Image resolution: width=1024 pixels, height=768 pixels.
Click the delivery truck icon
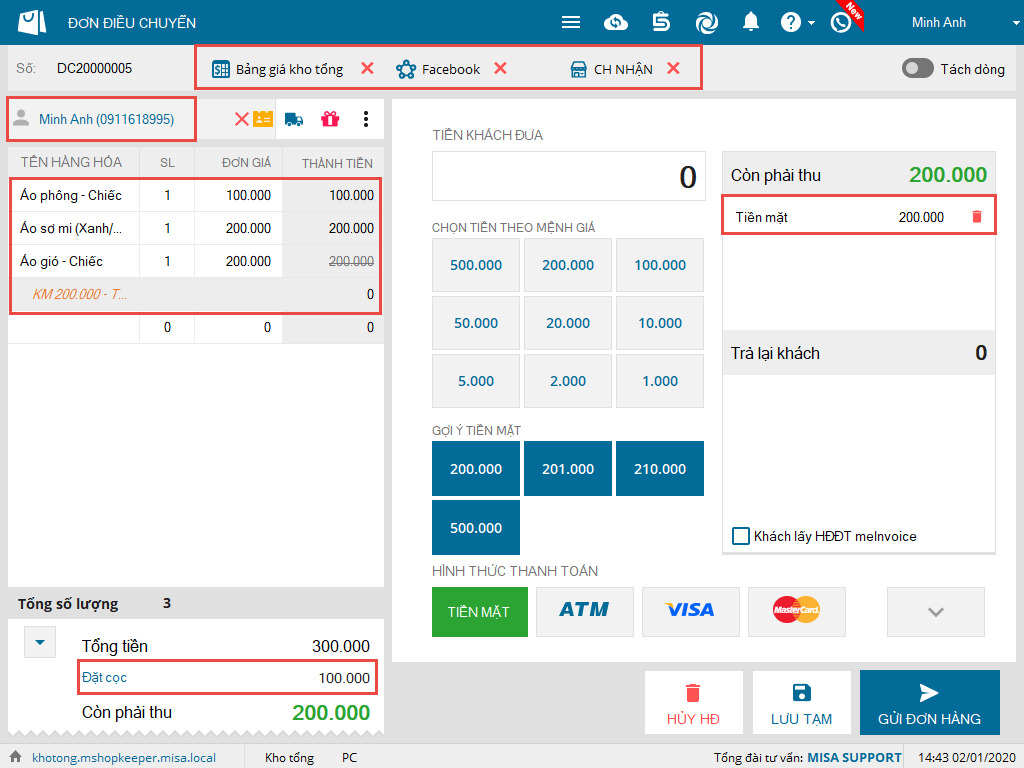(294, 120)
